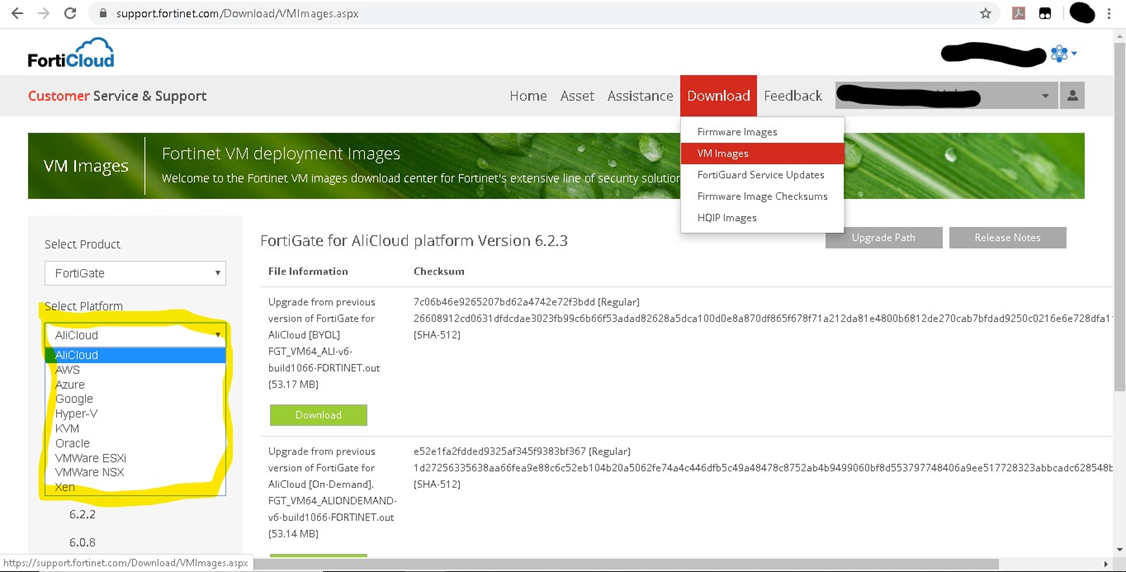
Task: Click the user profile icon button
Action: 1072,95
